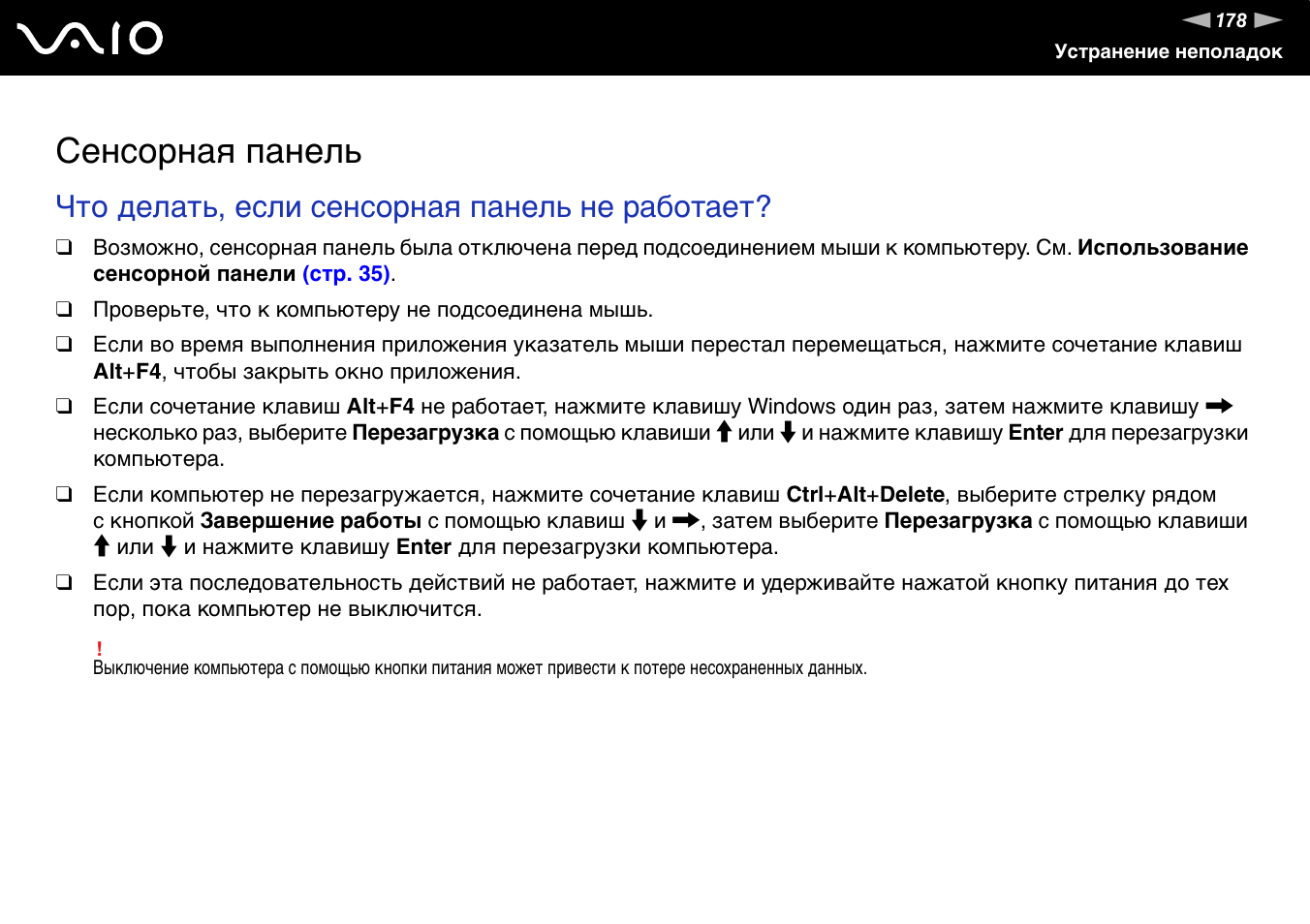Select the Устранение неполадок header tab
Screen dimensions: 1310x924
[x=1166, y=52]
